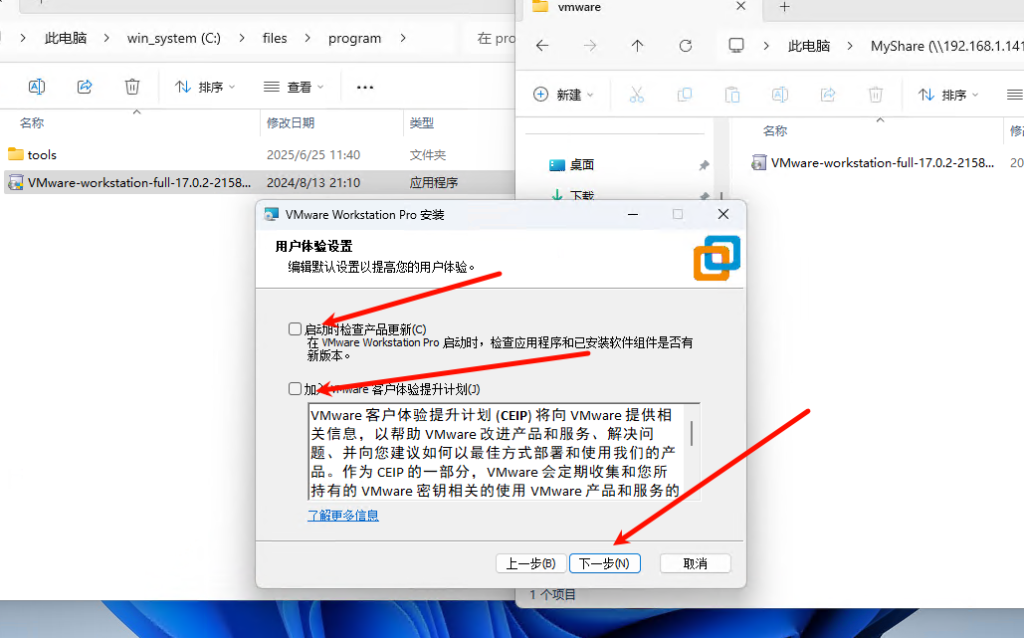The width and height of the screenshot is (1024, 638).
Task: Click the VMware Workstation Pro installer title bar icon
Action: tap(271, 214)
